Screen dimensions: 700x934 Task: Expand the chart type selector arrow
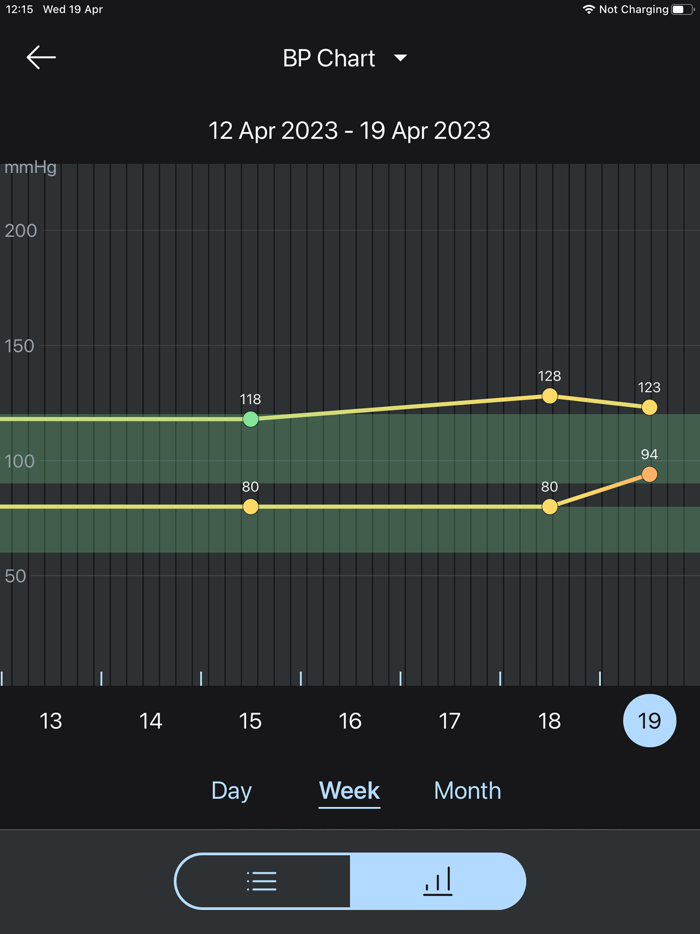tap(399, 58)
